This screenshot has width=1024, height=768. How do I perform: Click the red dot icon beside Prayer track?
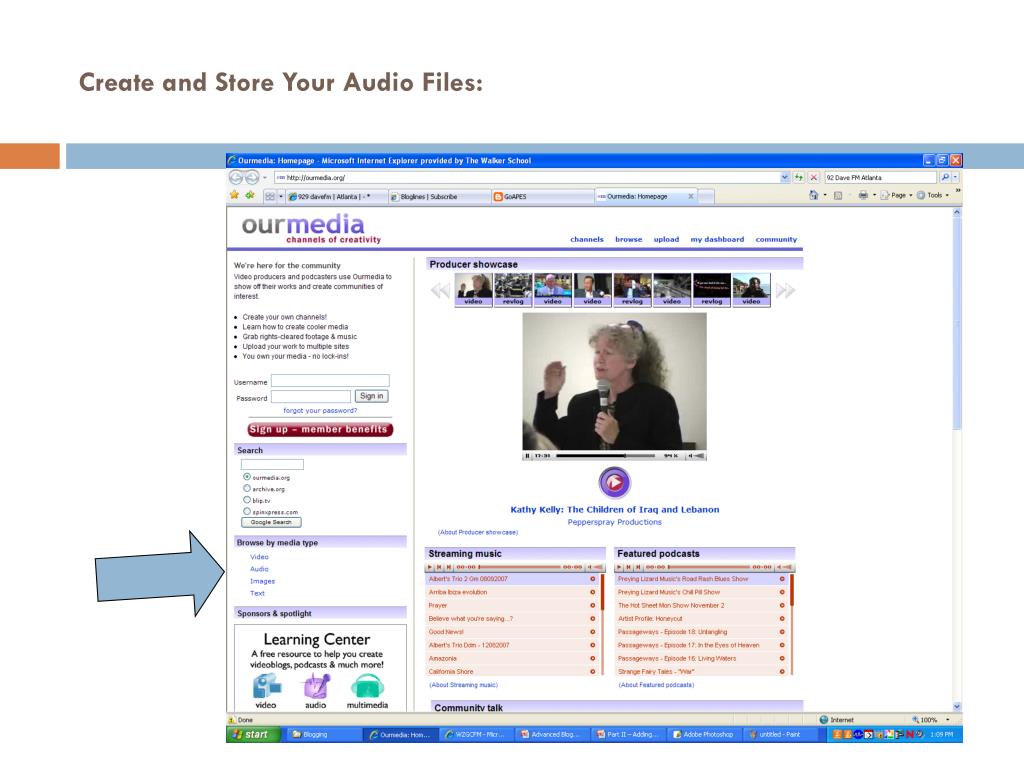coord(592,605)
